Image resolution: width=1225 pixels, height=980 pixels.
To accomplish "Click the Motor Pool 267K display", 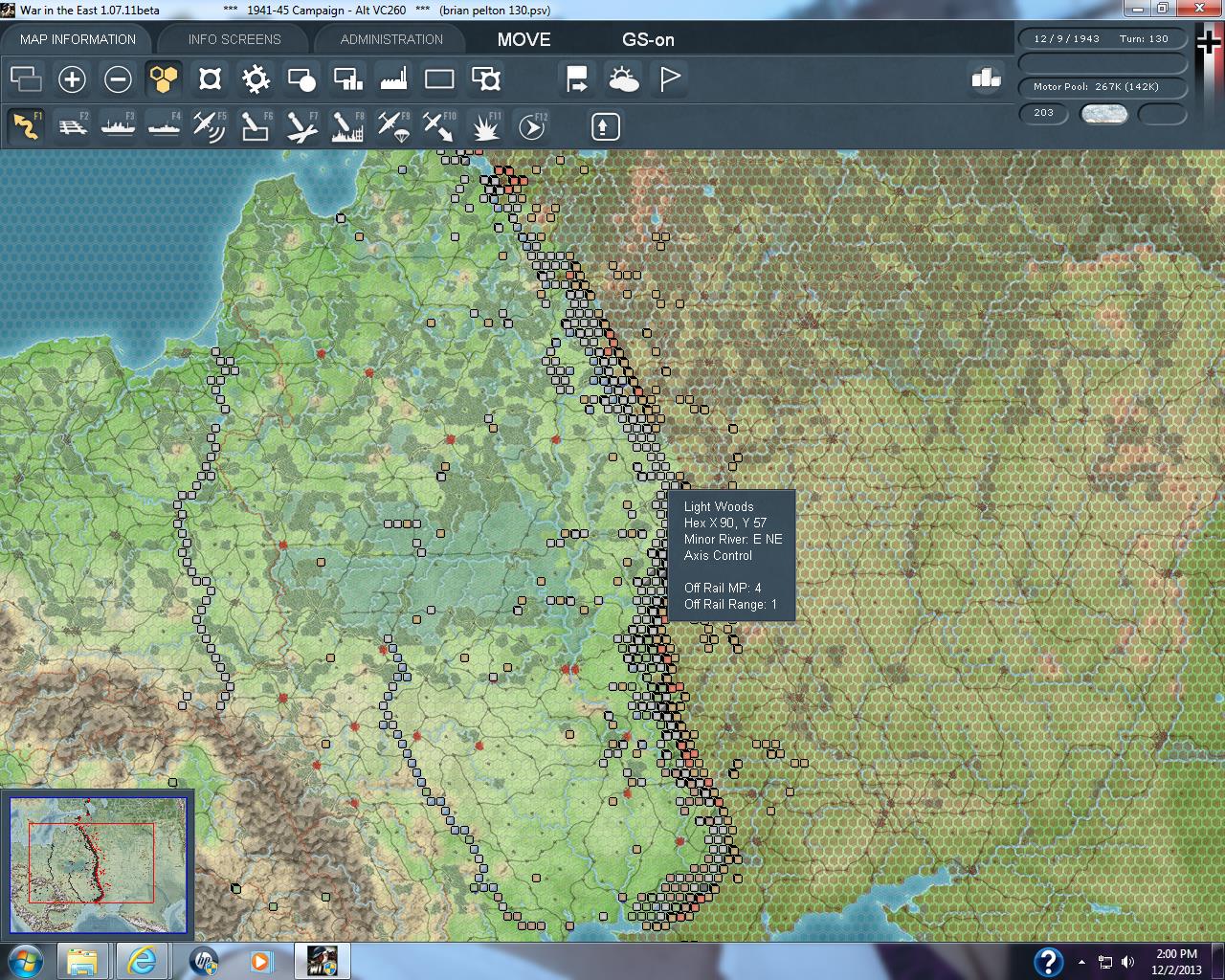I will coord(1102,87).
